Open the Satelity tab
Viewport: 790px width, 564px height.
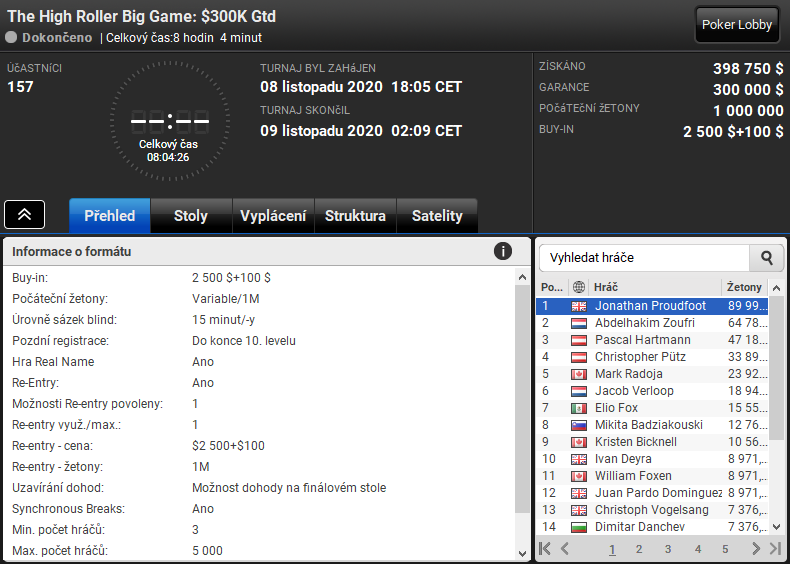tap(437, 216)
